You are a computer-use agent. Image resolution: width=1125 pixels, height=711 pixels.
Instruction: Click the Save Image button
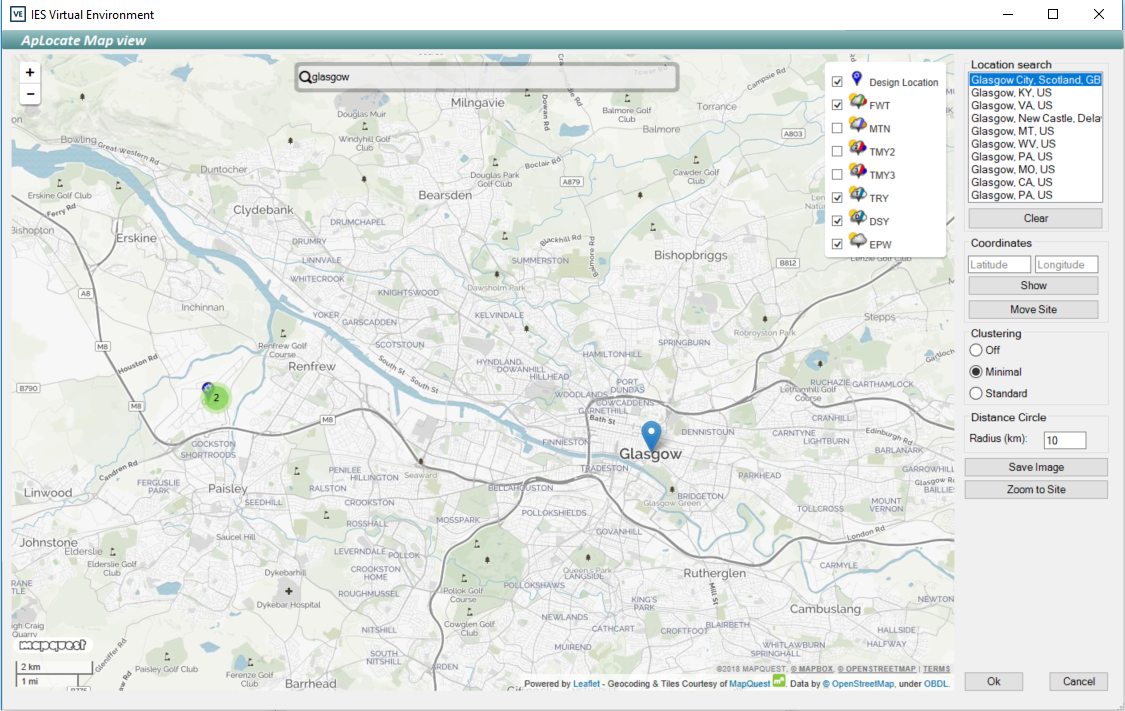(1035, 467)
